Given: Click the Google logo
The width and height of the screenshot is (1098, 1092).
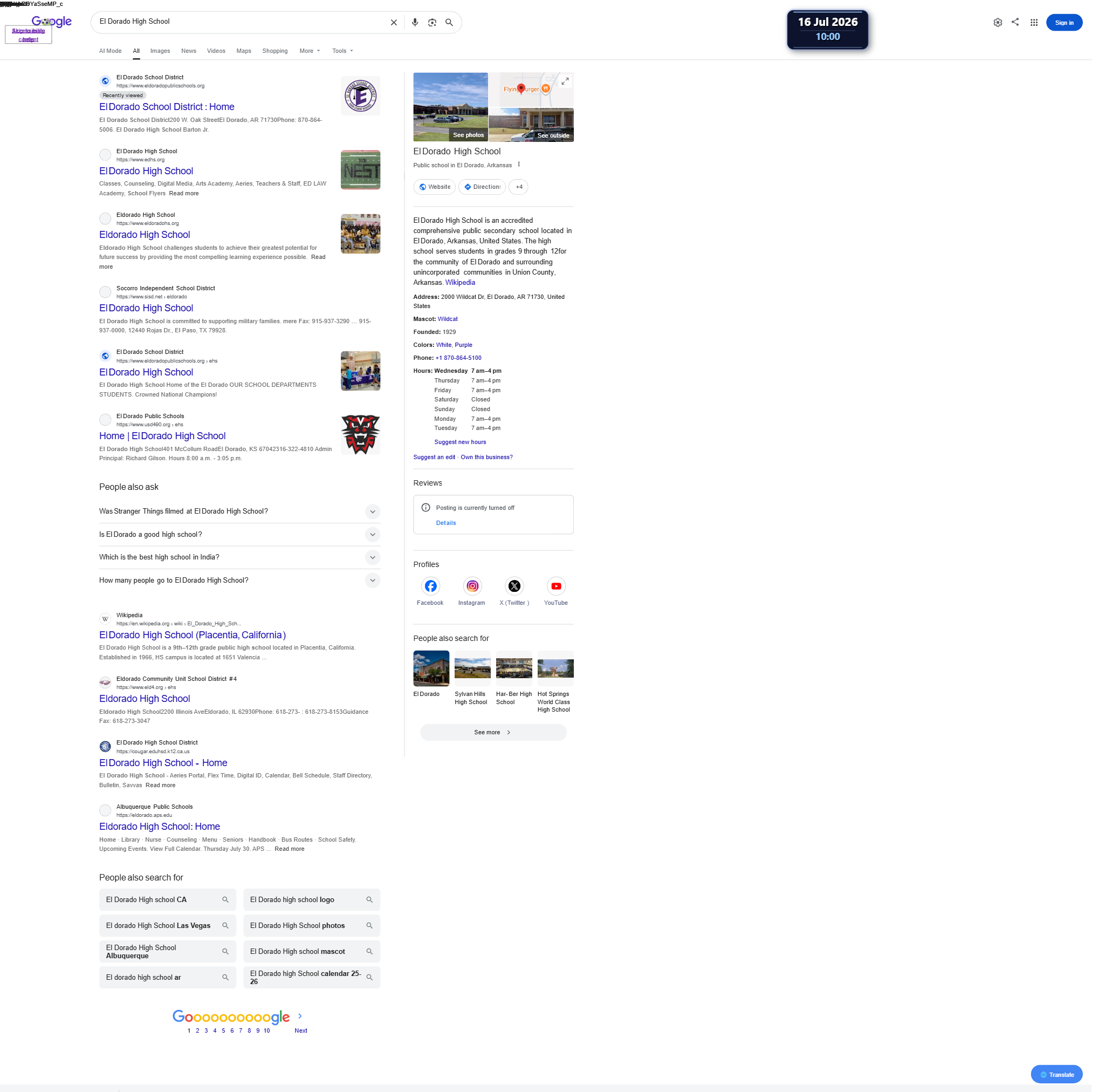Looking at the screenshot, I should pos(52,22).
